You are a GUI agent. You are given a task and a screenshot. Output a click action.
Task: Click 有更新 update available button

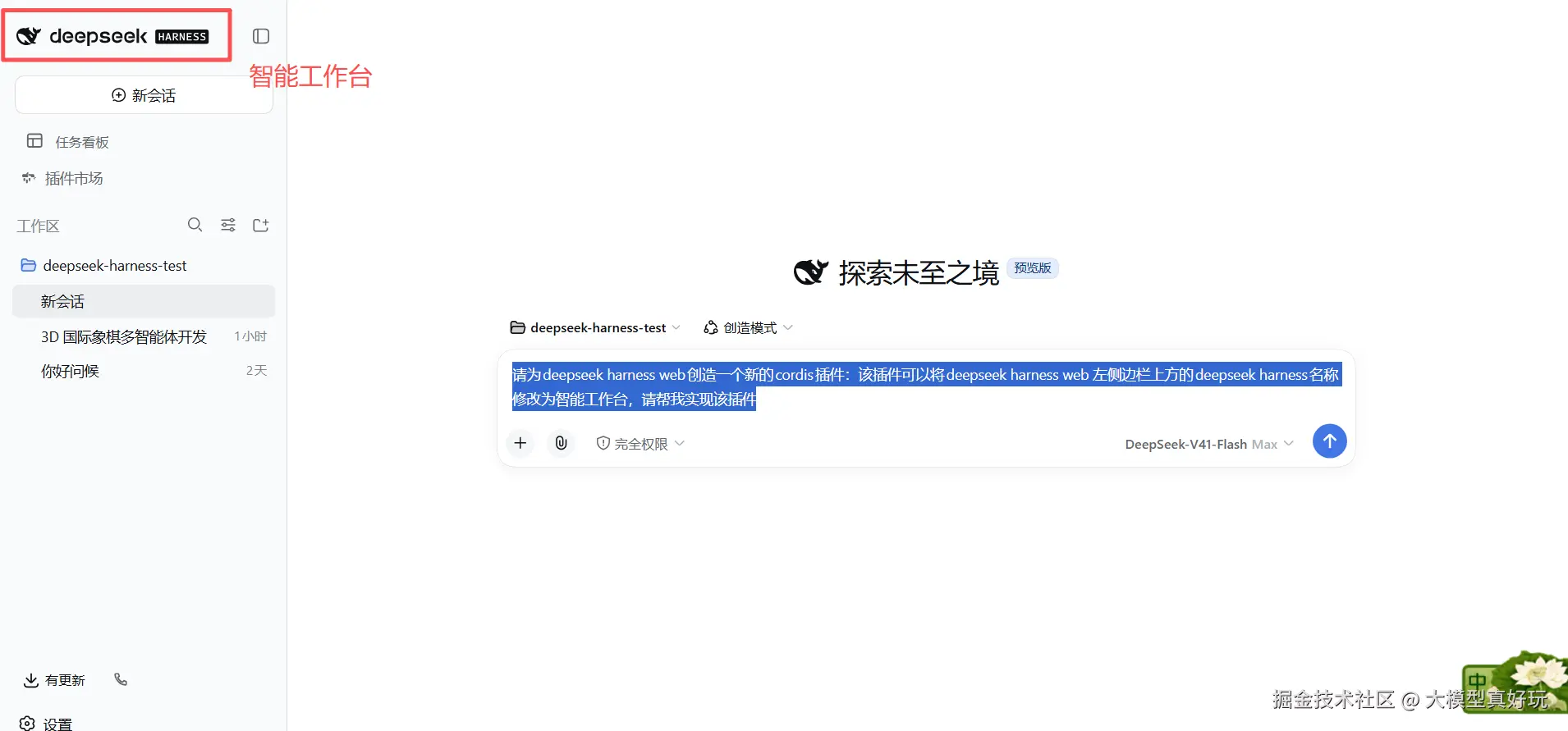pos(54,680)
